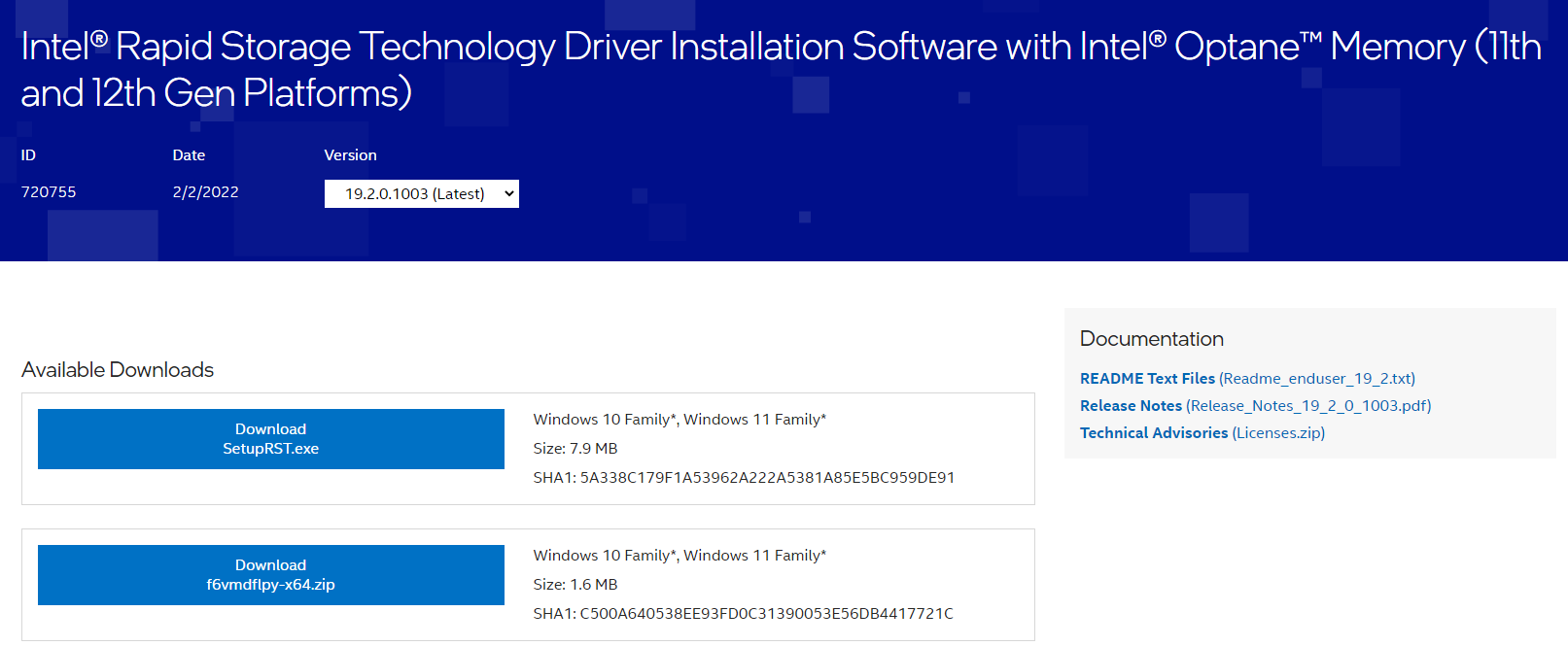
Task: Click the Size: 7.9 MB text
Action: tap(575, 449)
